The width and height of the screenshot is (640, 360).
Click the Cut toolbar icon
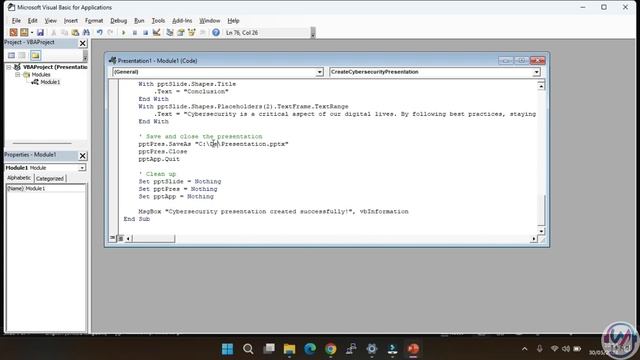point(53,32)
